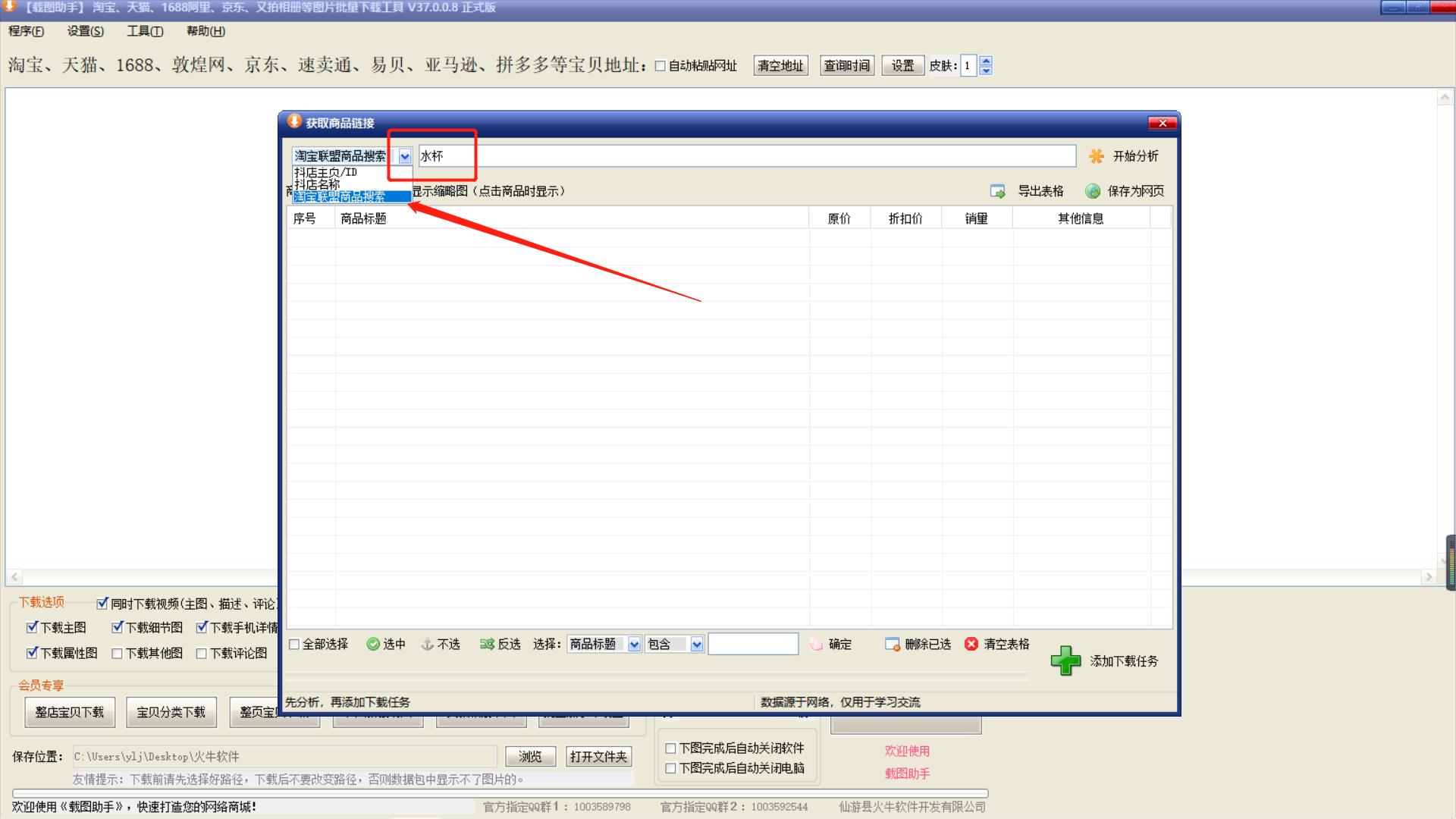Enable 下载其他图 checkbox

click(x=117, y=653)
